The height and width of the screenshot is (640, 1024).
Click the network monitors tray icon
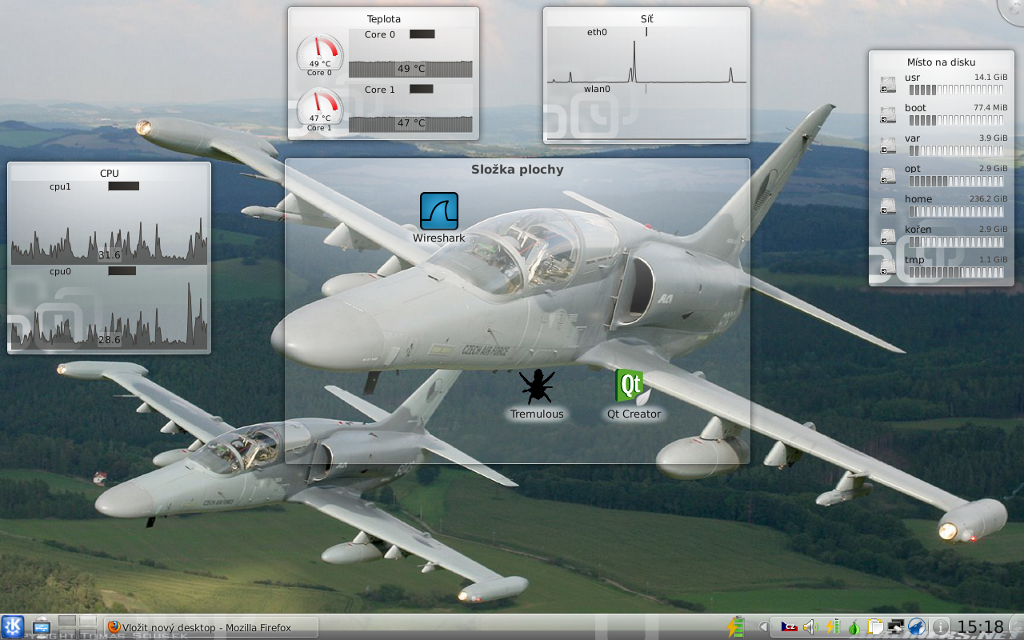[x=895, y=628]
